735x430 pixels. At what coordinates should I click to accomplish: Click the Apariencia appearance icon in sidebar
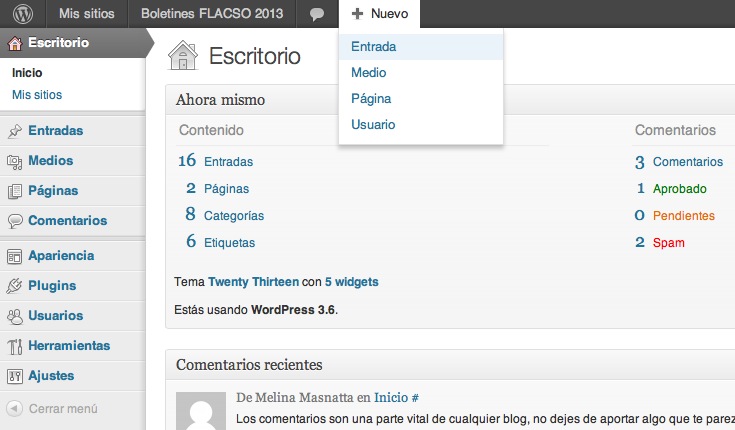15,256
